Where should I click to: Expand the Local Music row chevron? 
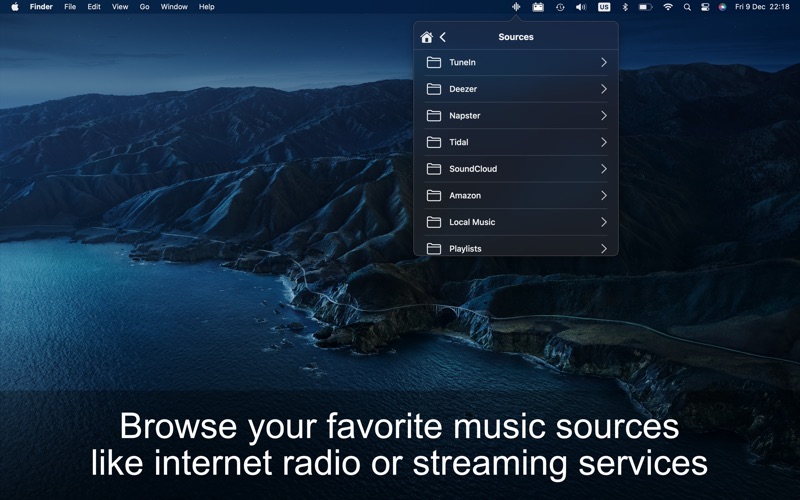[604, 222]
